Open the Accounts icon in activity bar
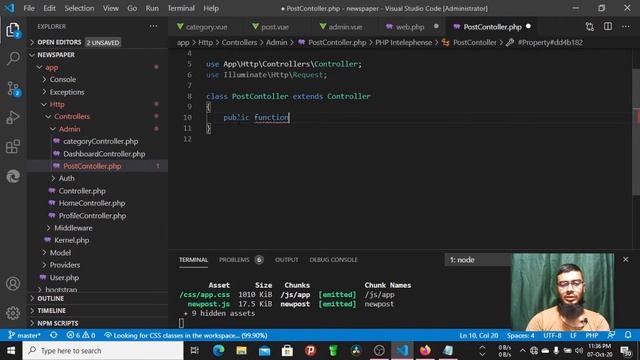 (13, 284)
